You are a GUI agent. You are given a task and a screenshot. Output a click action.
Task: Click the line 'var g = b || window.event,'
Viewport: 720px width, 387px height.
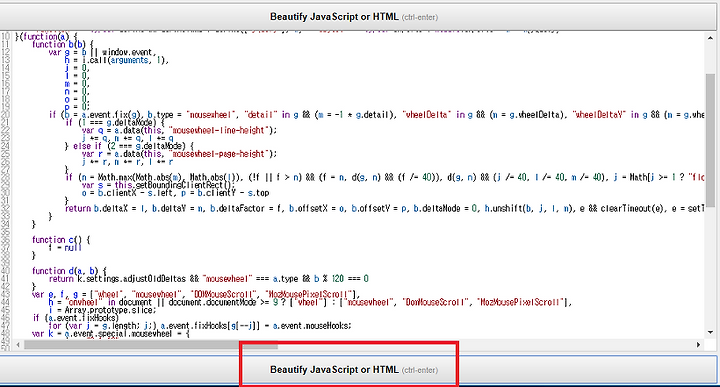(x=102, y=52)
